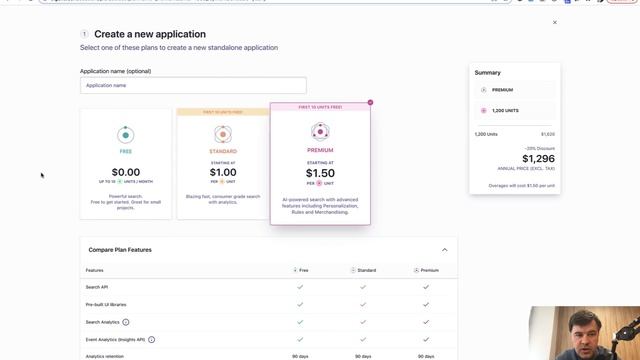Click the $1.00 Standard plan price

(x=223, y=172)
